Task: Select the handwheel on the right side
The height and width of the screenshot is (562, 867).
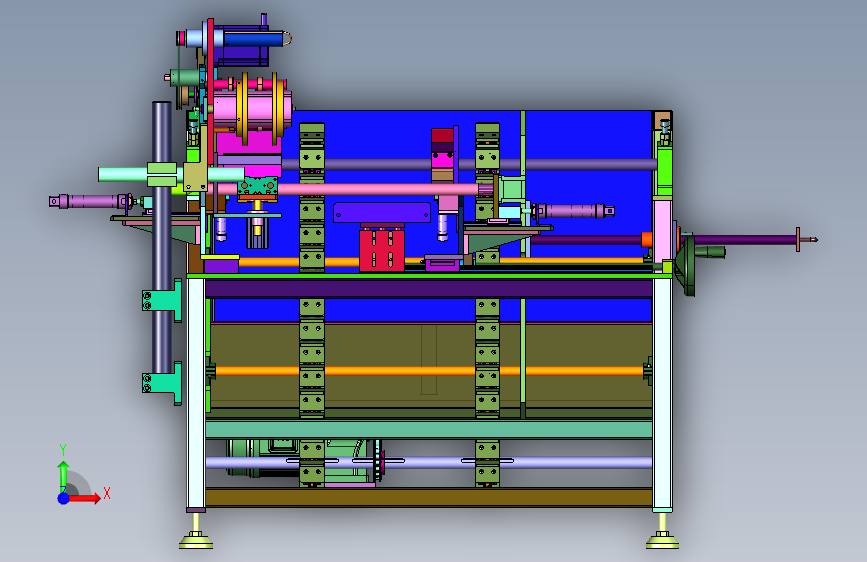Action: [689, 266]
